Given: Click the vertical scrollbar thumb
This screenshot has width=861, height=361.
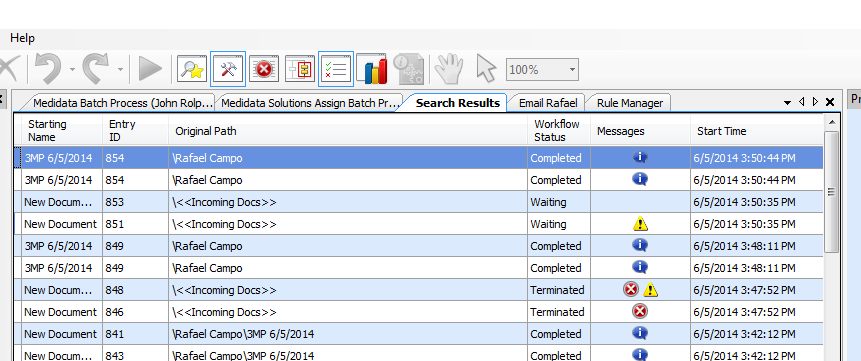Looking at the screenshot, I should (831, 192).
